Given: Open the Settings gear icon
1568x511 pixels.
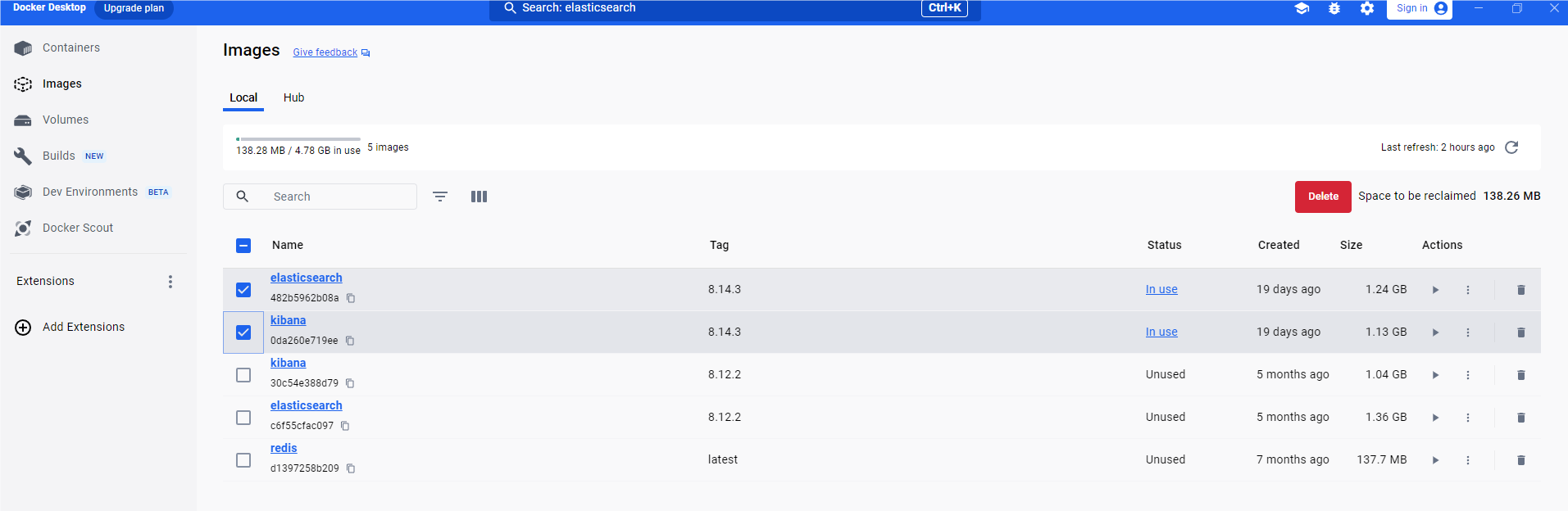Looking at the screenshot, I should pos(1367,8).
